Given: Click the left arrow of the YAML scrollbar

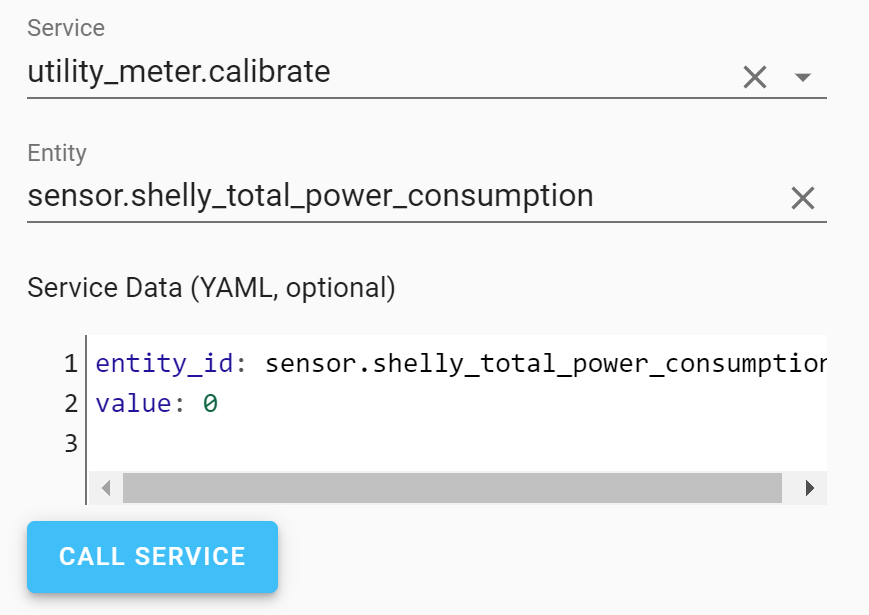Looking at the screenshot, I should pos(105,488).
